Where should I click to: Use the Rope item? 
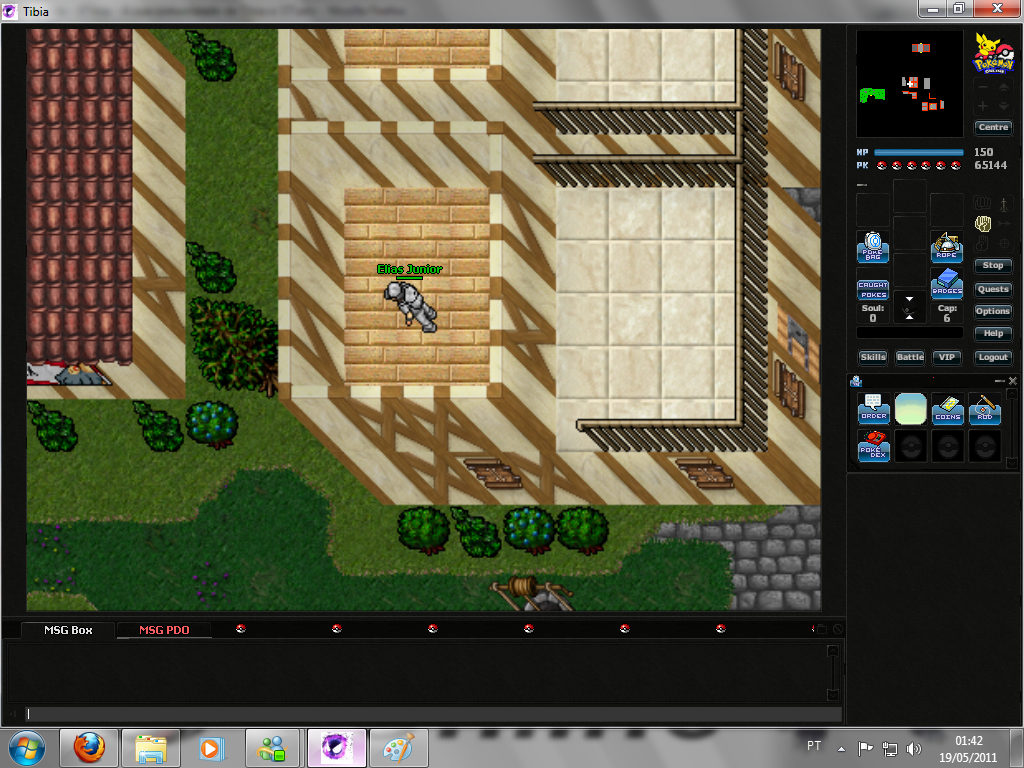[946, 247]
